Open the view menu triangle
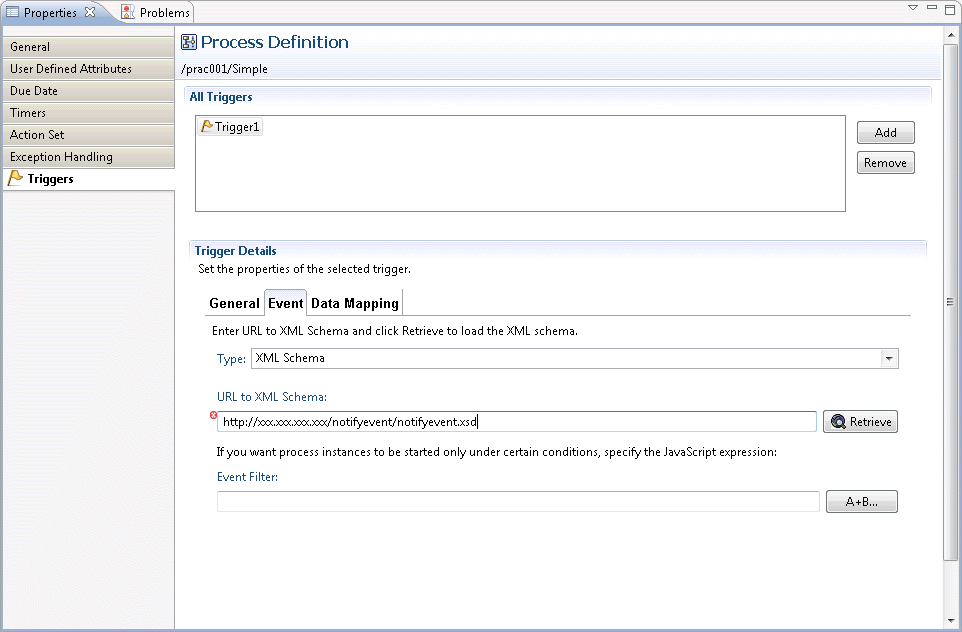Screen dimensions: 962x632 click(x=913, y=7)
